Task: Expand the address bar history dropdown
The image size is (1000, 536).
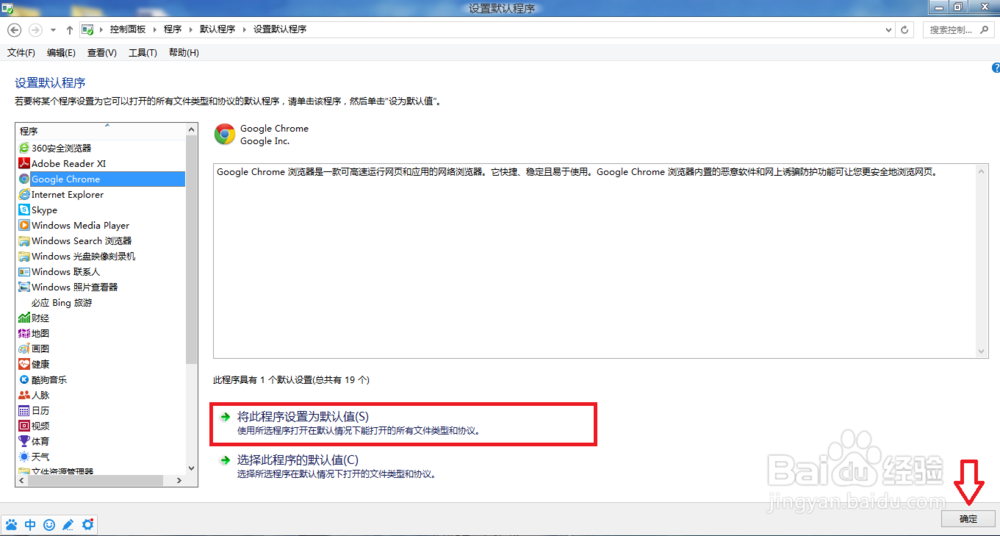Action: (x=890, y=30)
